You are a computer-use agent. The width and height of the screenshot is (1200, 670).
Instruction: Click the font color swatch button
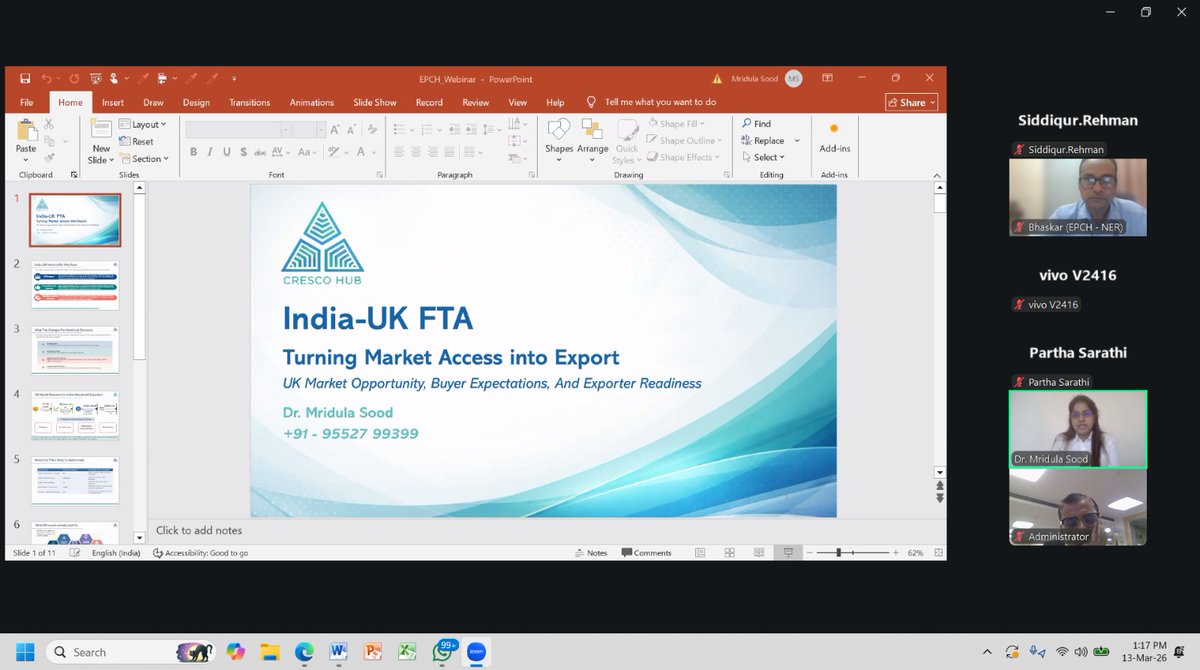[361, 152]
